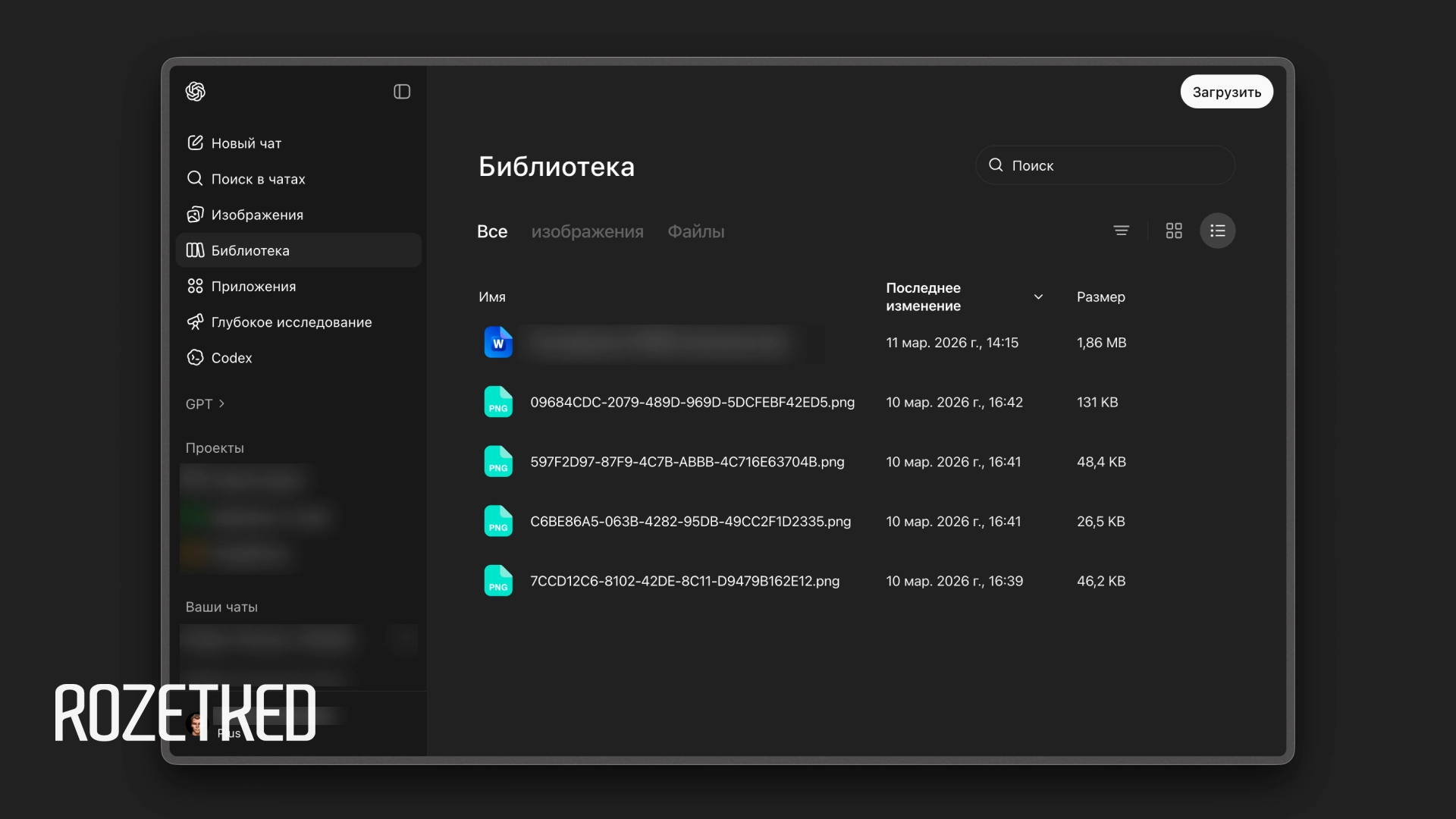Open Codex from the sidebar
The width and height of the screenshot is (1456, 819).
point(231,357)
